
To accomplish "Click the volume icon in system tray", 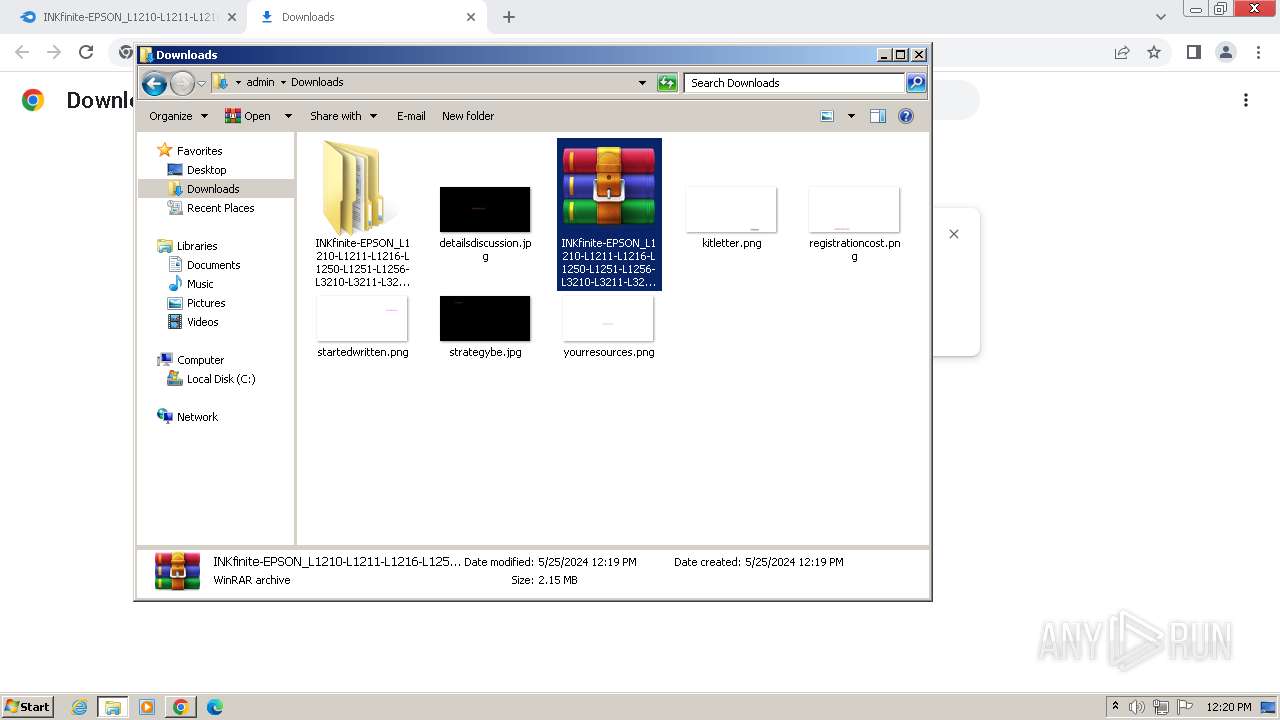I will point(1136,707).
